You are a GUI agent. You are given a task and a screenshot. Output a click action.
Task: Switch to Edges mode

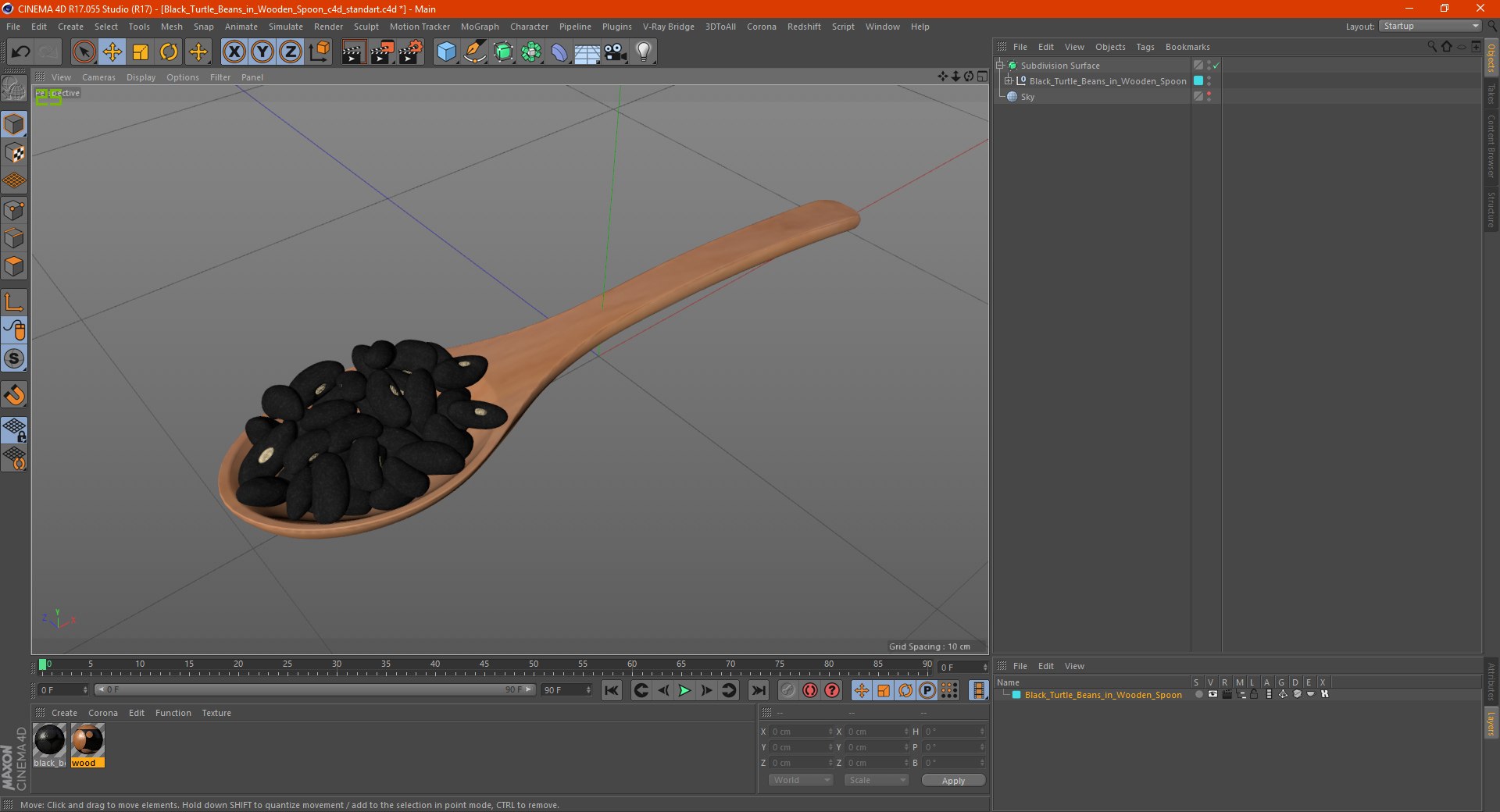(14, 238)
